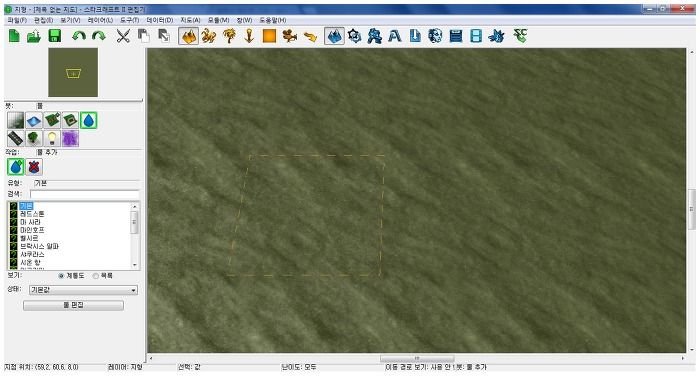Open the 편집(E) menu

44,21
